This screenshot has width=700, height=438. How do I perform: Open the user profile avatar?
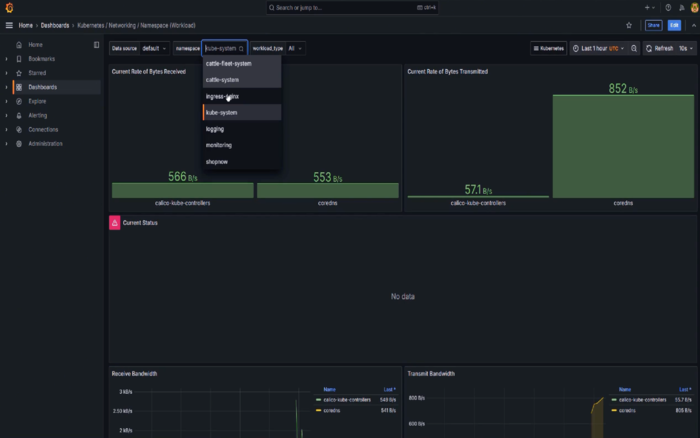pyautogui.click(x=694, y=8)
